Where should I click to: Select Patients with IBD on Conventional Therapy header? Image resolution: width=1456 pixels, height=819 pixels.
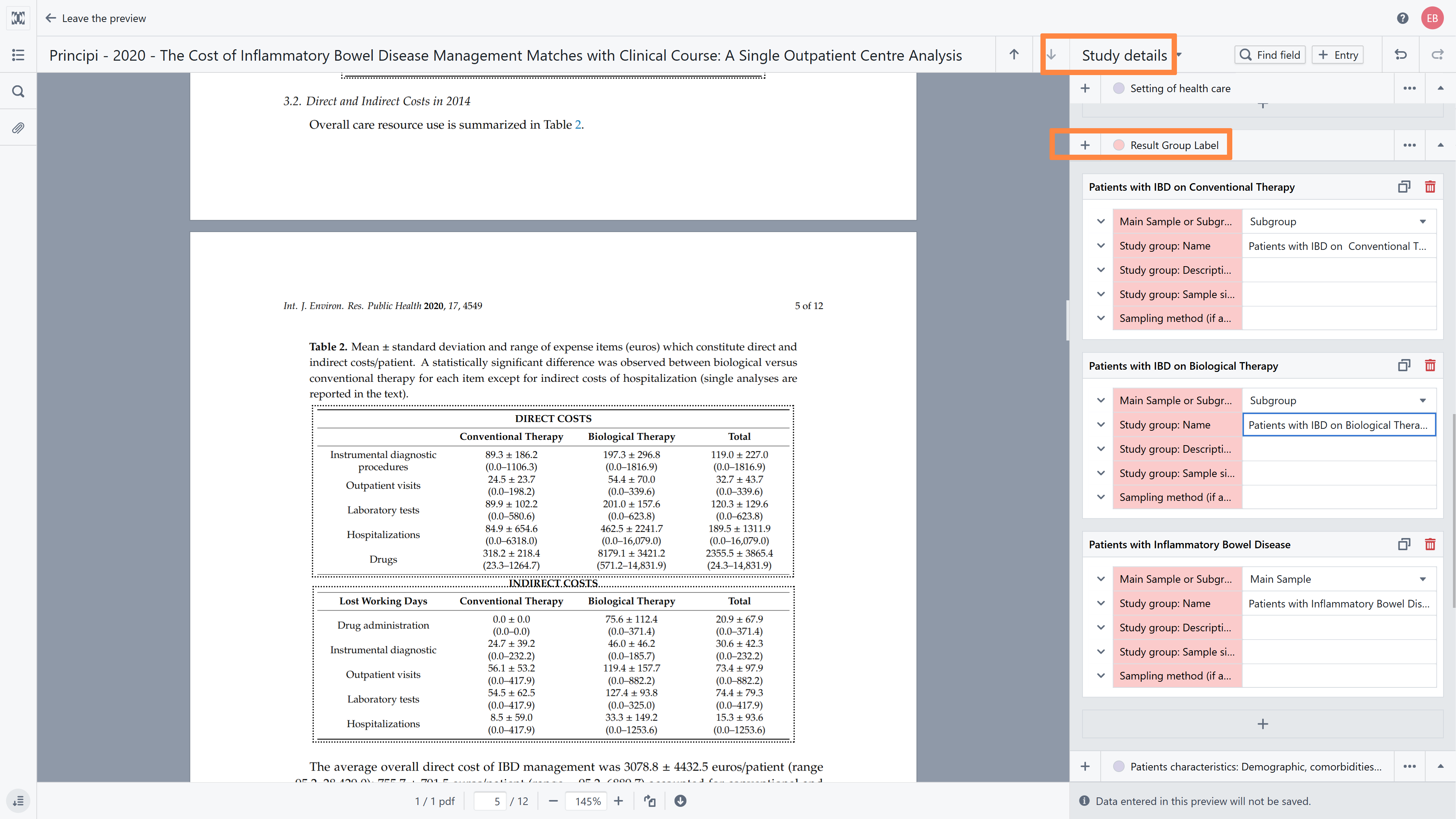(x=1191, y=187)
